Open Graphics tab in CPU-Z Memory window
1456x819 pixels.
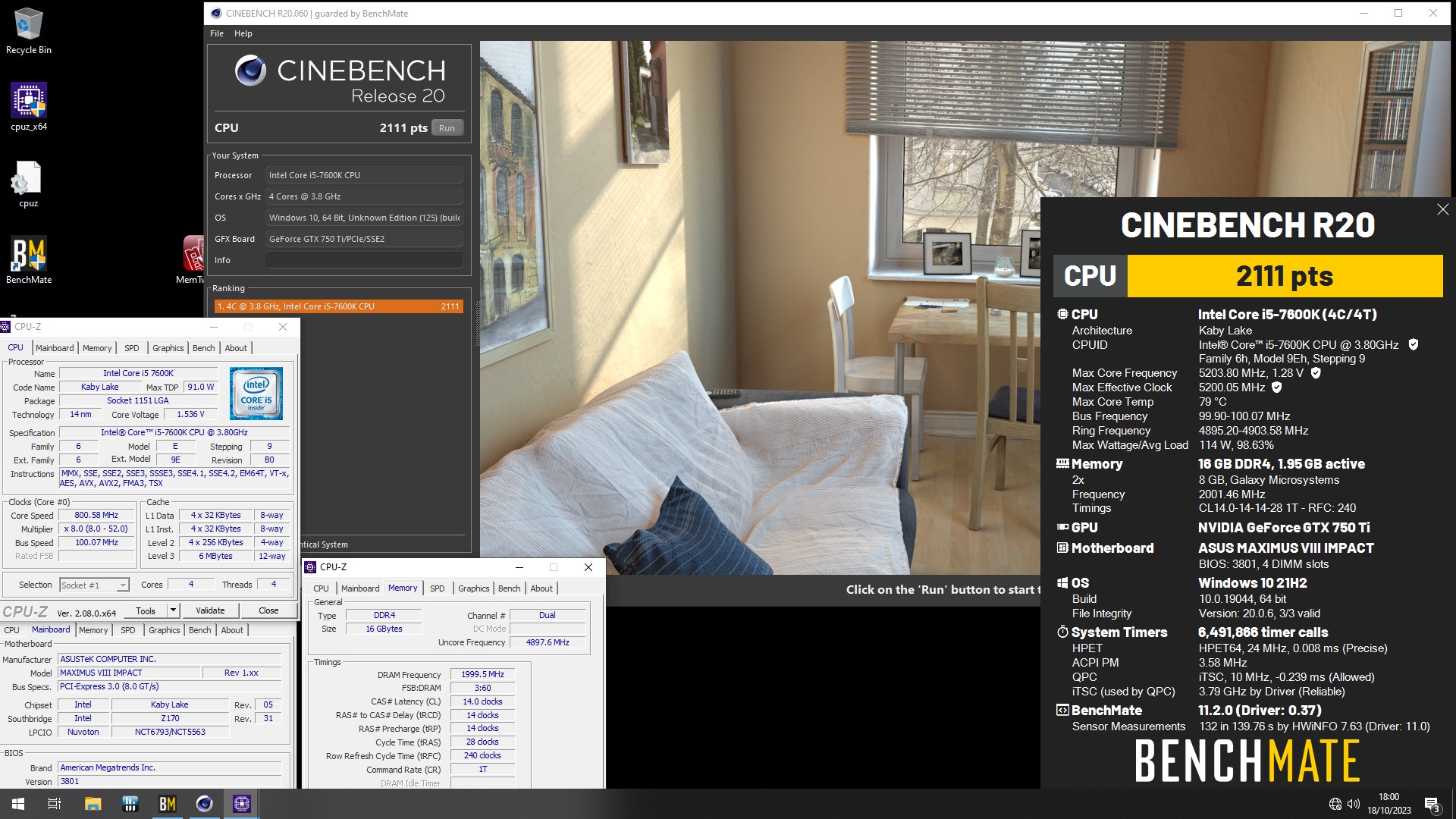point(474,588)
